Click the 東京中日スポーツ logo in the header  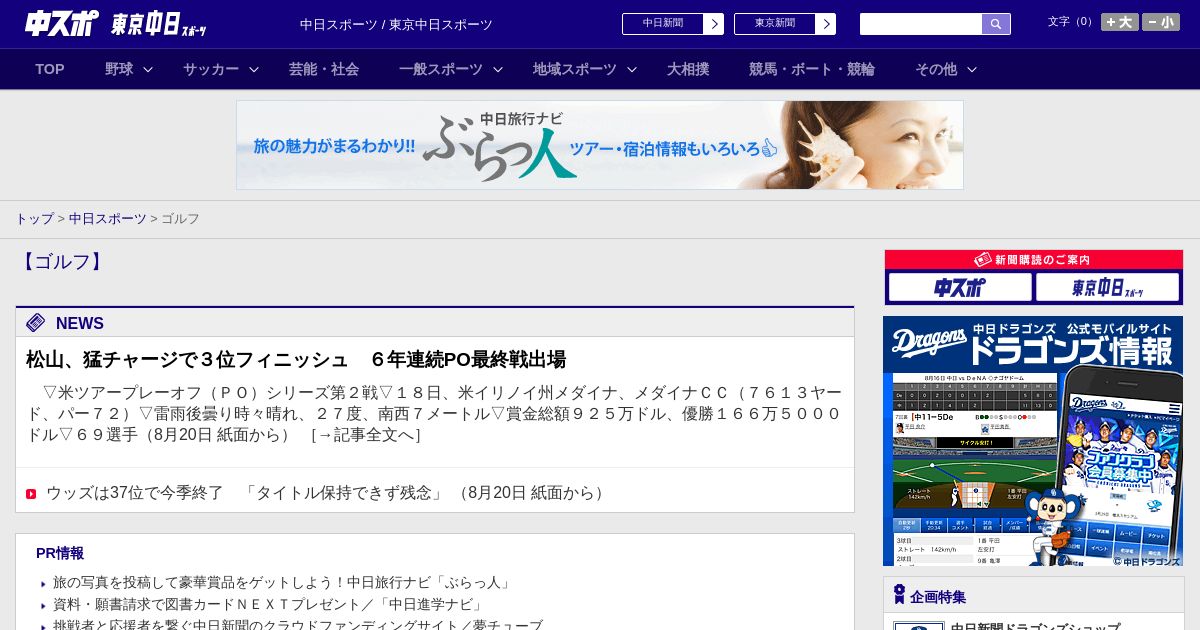point(159,24)
